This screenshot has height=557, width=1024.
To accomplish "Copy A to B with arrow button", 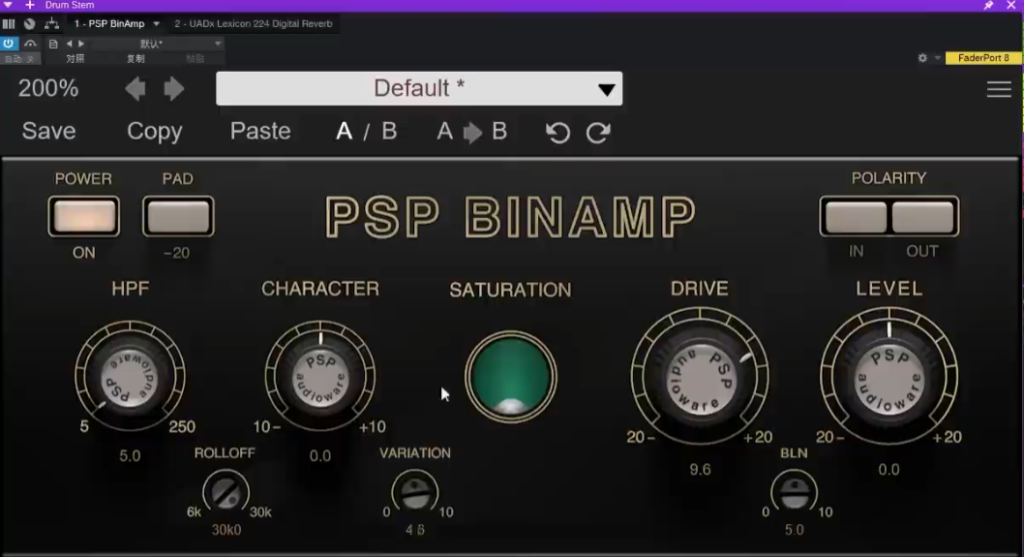I will (x=472, y=132).
